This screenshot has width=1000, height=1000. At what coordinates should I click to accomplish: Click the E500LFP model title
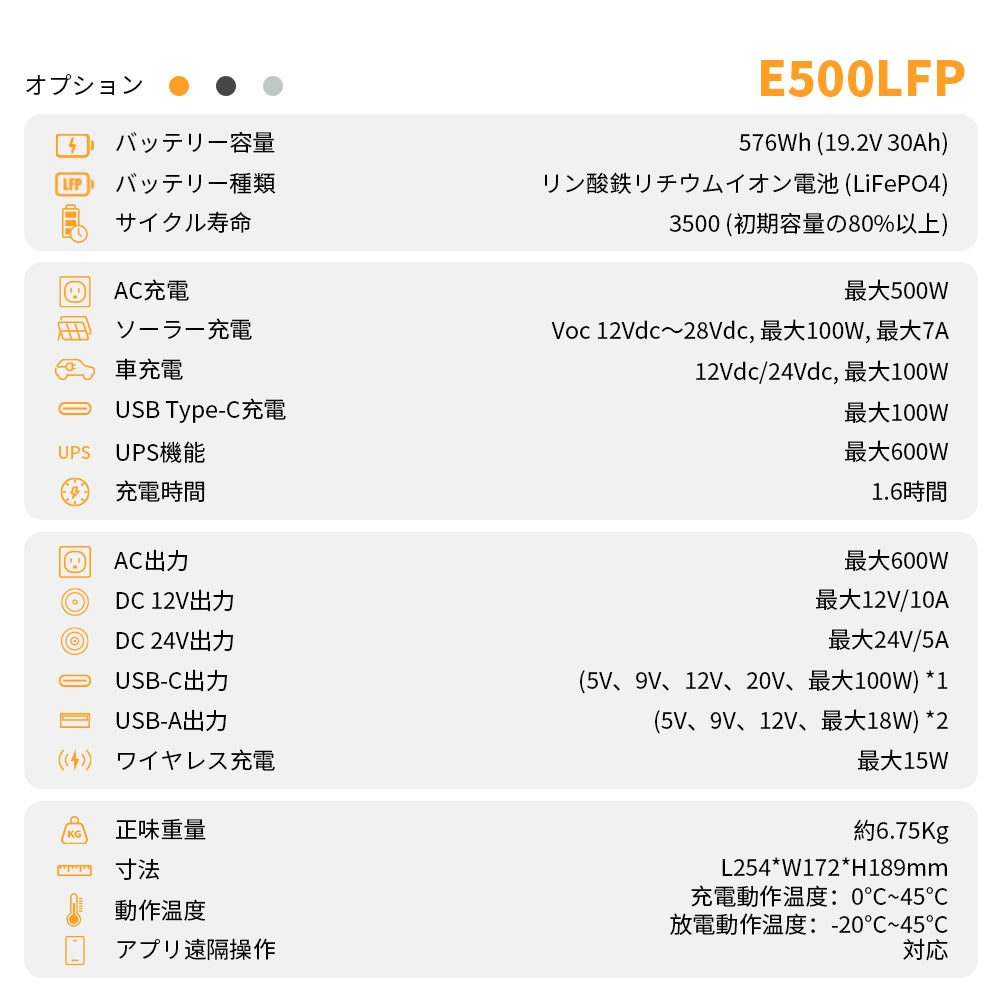861,78
